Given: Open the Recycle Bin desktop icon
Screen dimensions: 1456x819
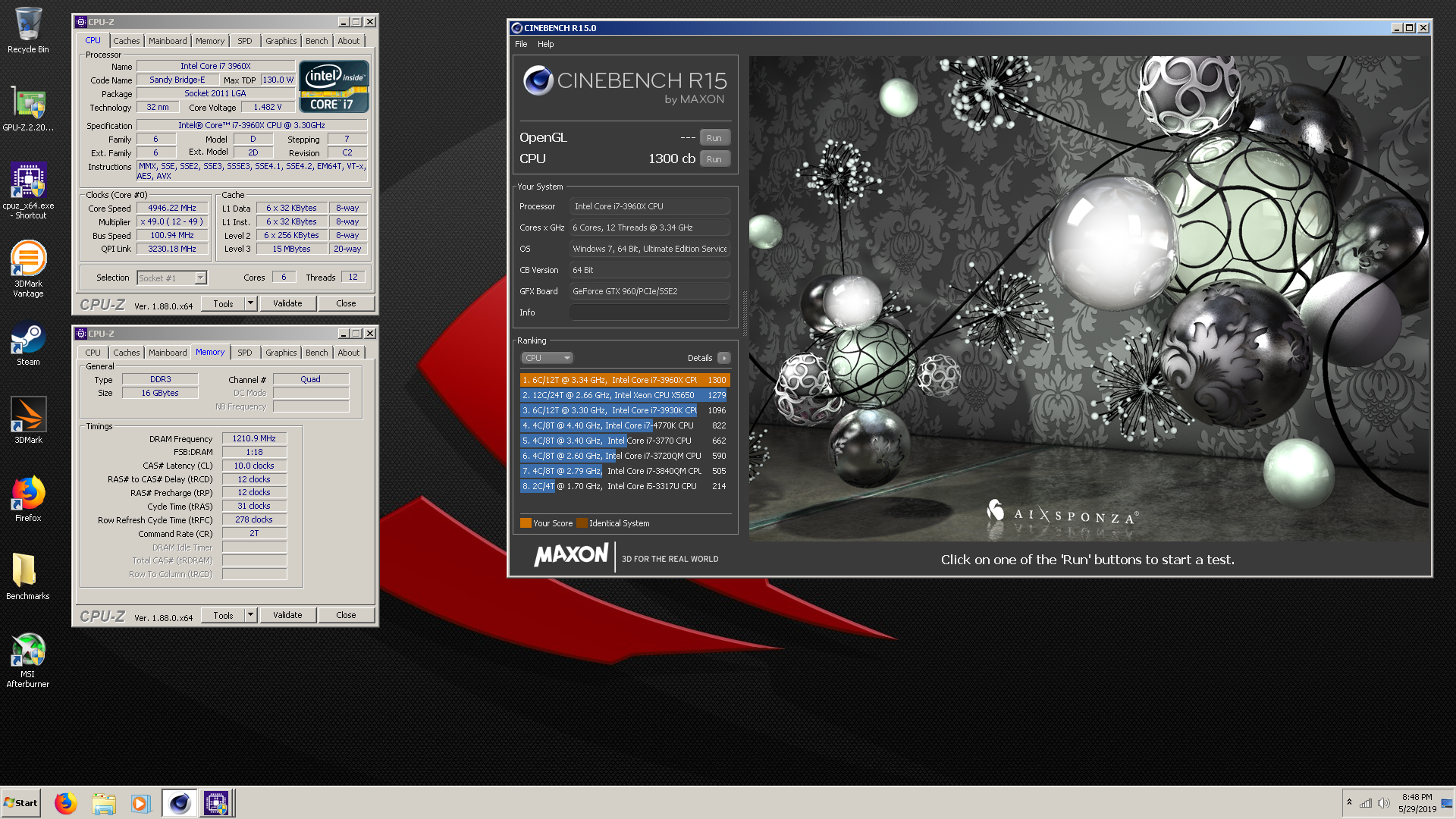Looking at the screenshot, I should tap(28, 30).
